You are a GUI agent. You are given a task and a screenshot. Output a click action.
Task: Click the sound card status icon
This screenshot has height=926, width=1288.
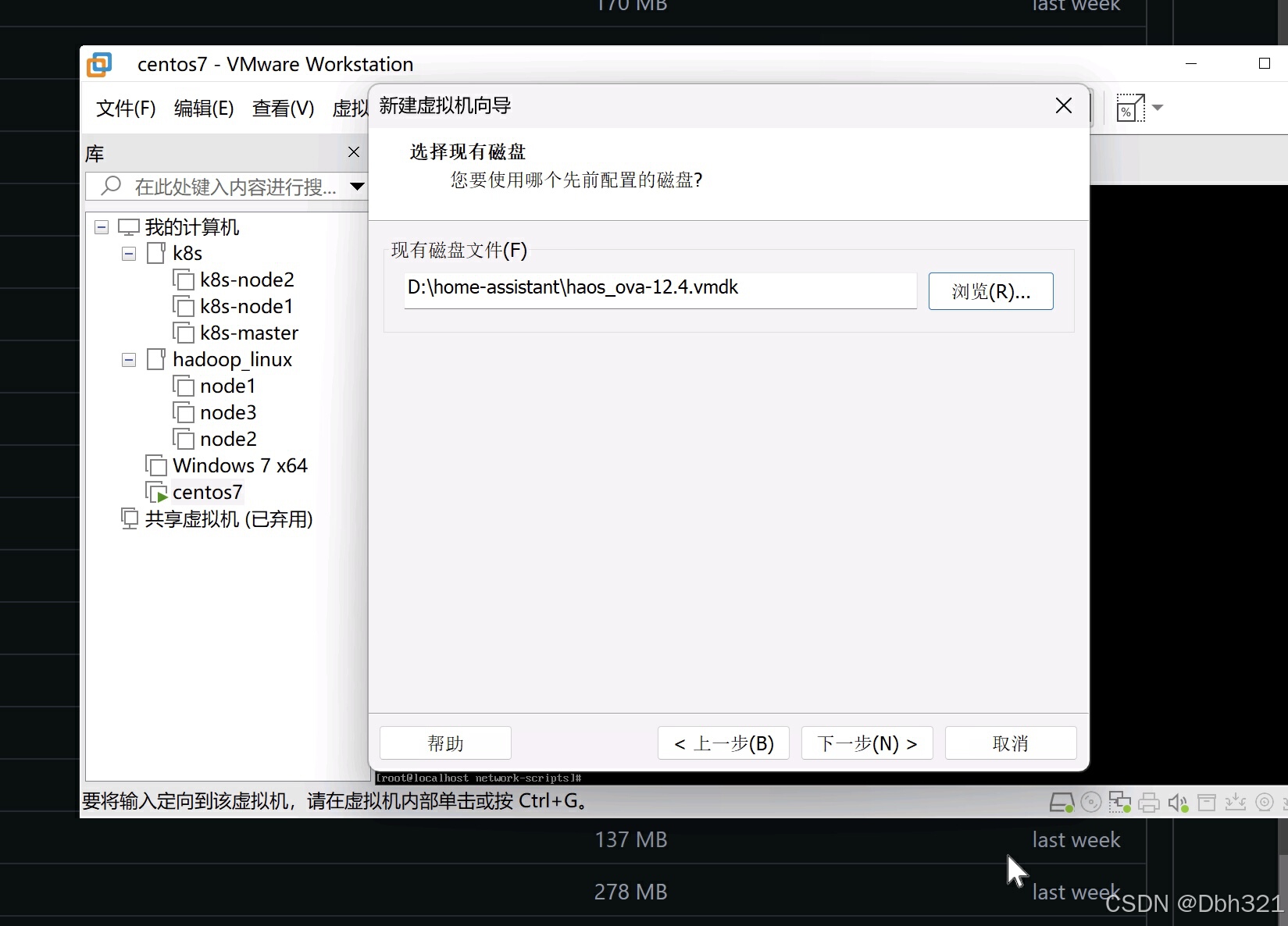(1178, 803)
